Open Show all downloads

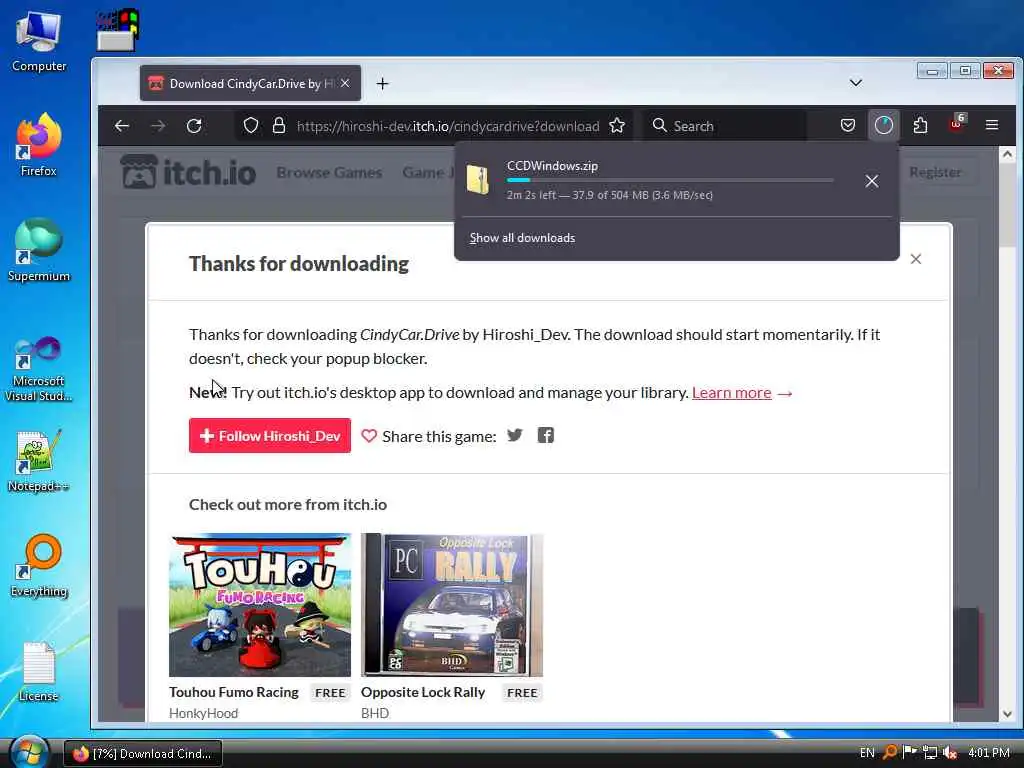[x=522, y=238]
